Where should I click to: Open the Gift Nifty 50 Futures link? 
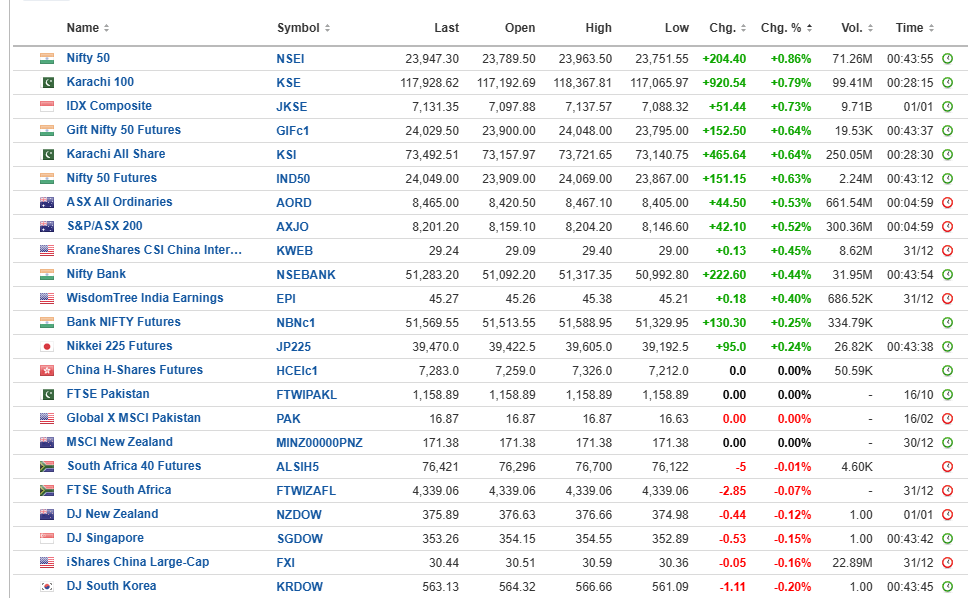(x=123, y=130)
